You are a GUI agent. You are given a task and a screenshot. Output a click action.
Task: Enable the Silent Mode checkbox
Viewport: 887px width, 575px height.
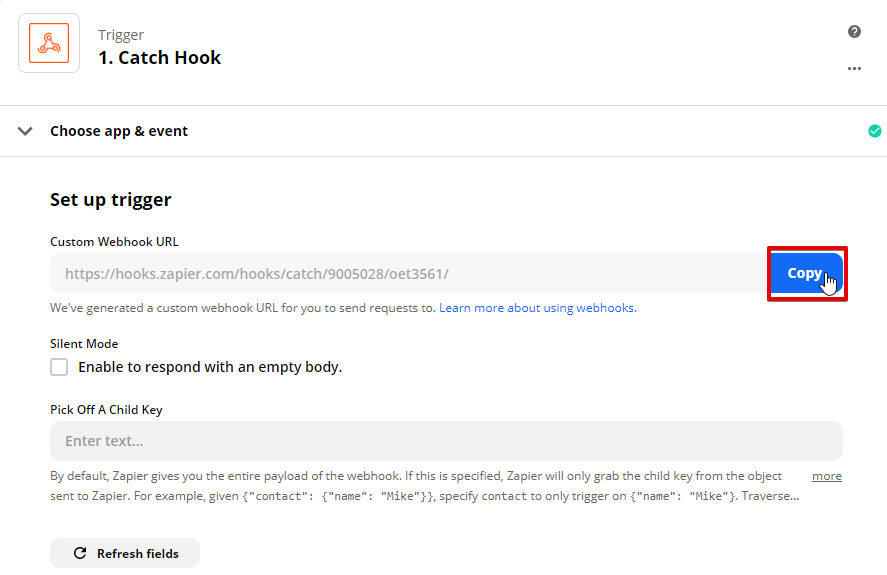click(x=59, y=367)
